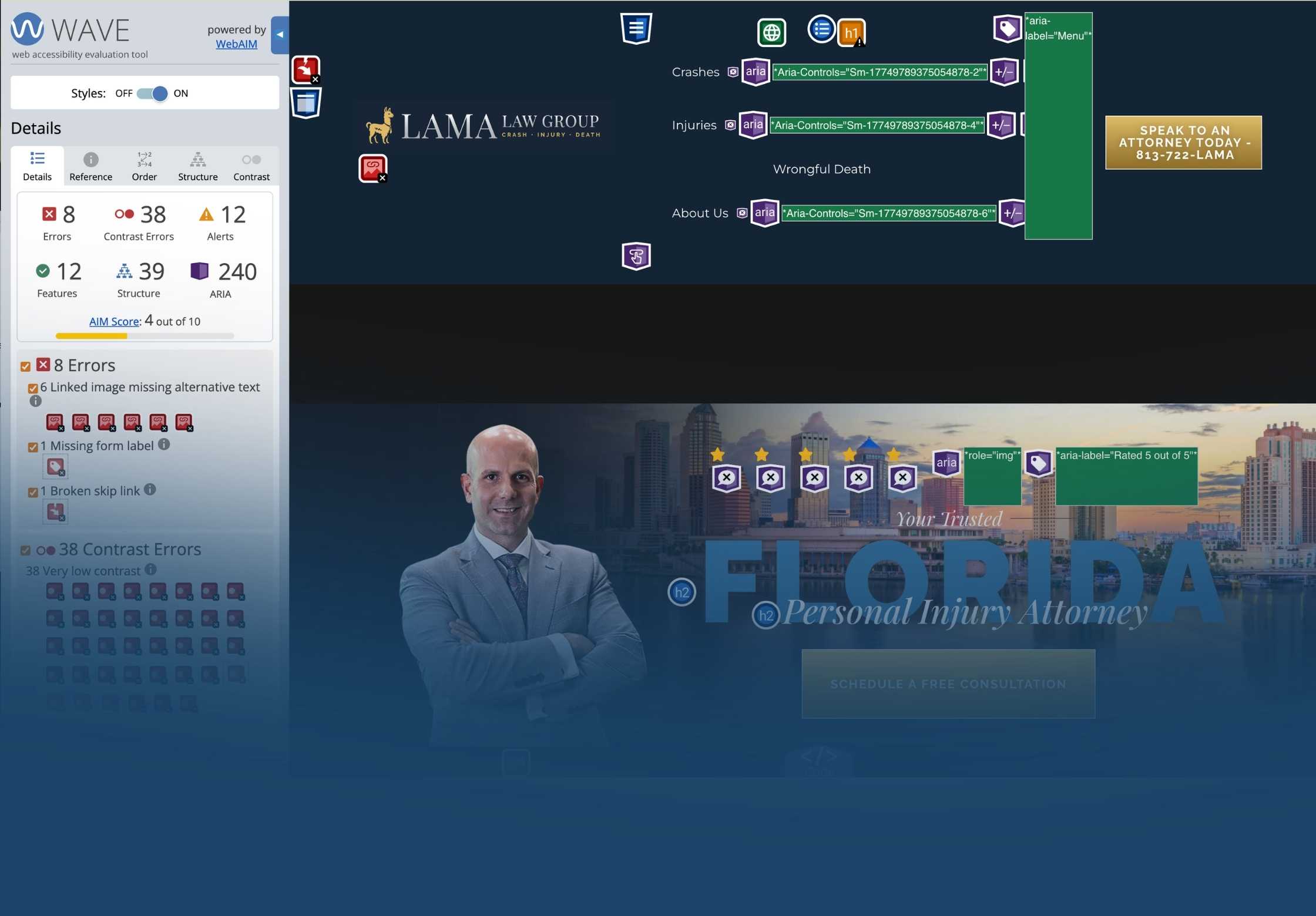Expand the About Us submenu +/- icon
The image size is (1316, 916).
point(1012,213)
